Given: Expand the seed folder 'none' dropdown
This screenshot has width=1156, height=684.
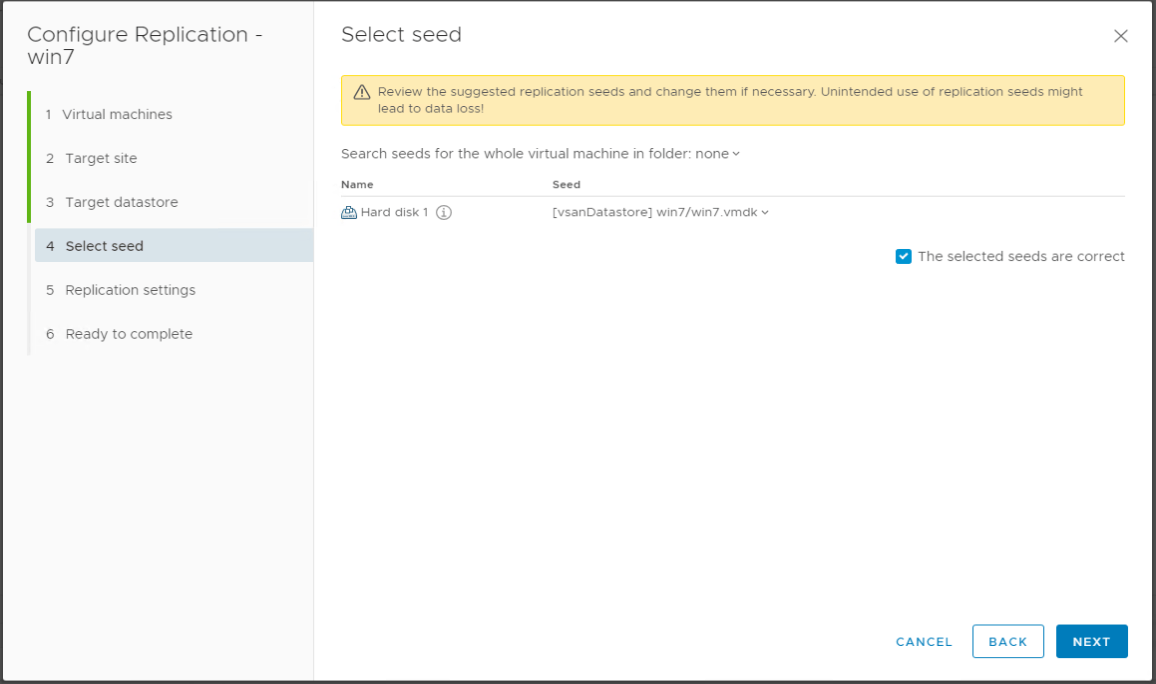Looking at the screenshot, I should (717, 154).
